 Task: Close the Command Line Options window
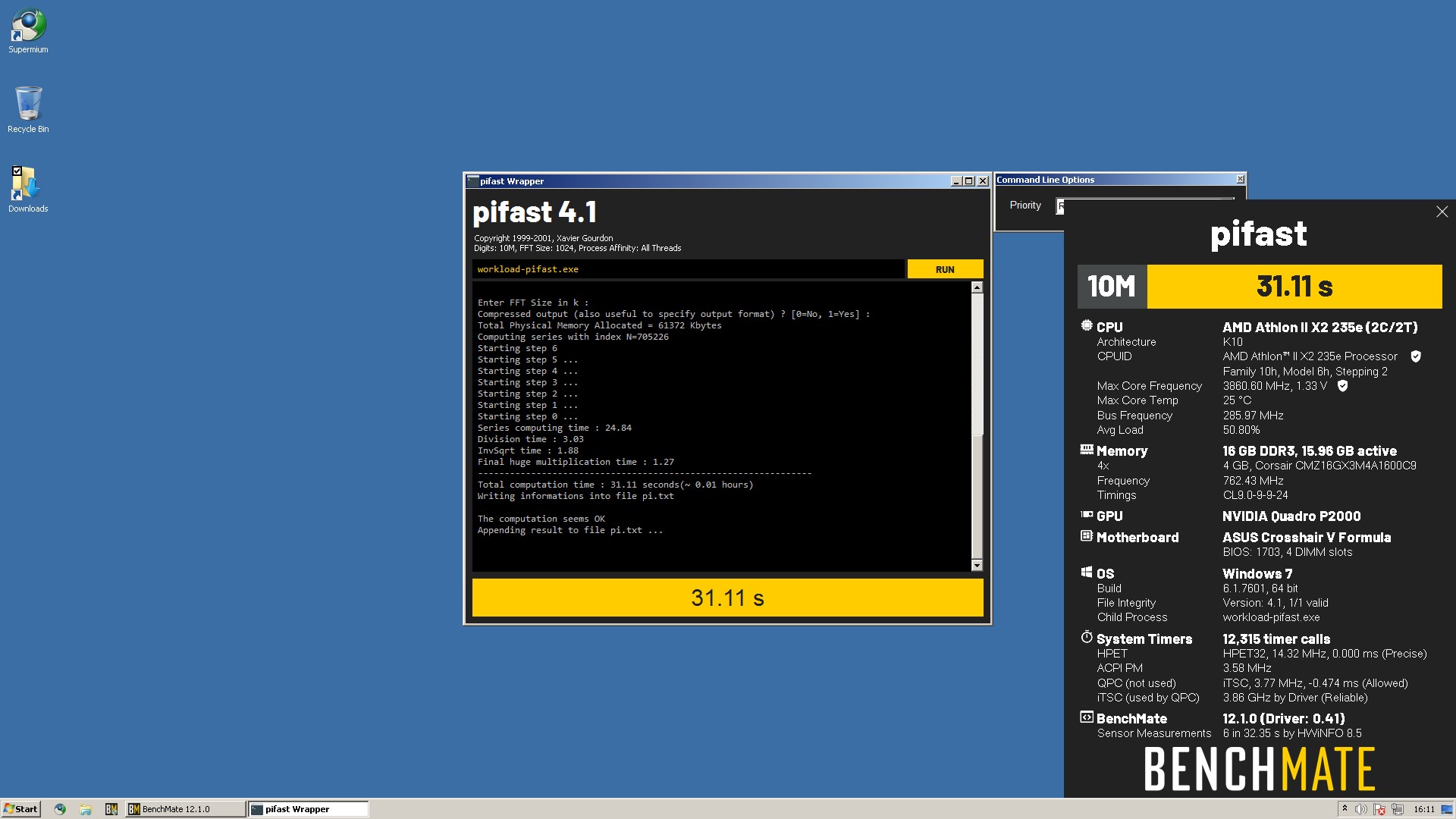(1241, 180)
